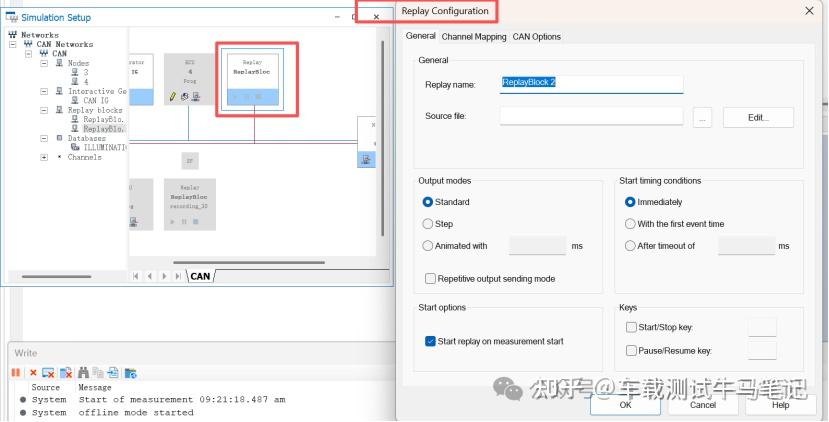Collapse the Nodes tree branch
Viewport: 829px width, 422px height.
pyautogui.click(x=44, y=63)
